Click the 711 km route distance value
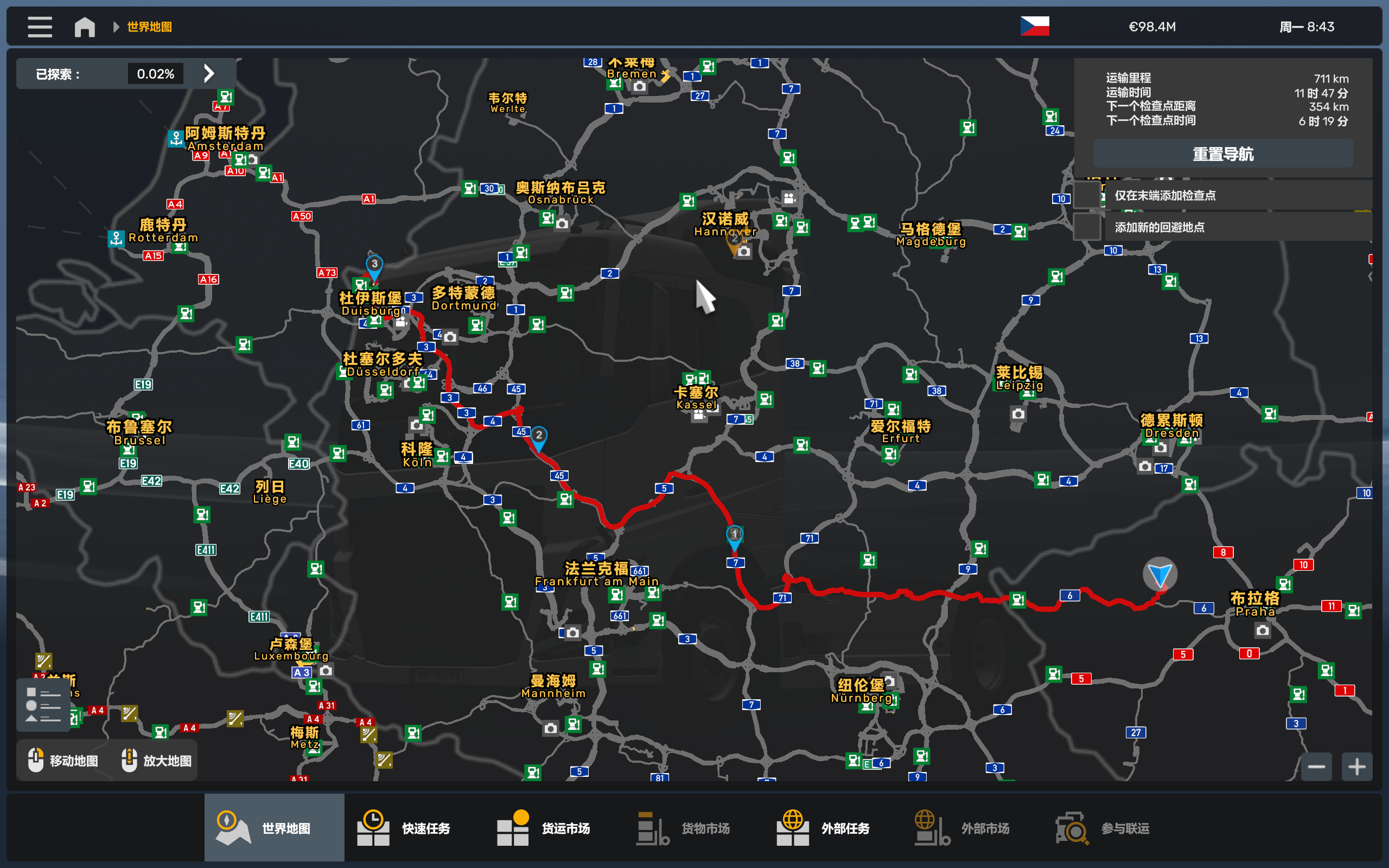The image size is (1389, 868). coord(1331,78)
